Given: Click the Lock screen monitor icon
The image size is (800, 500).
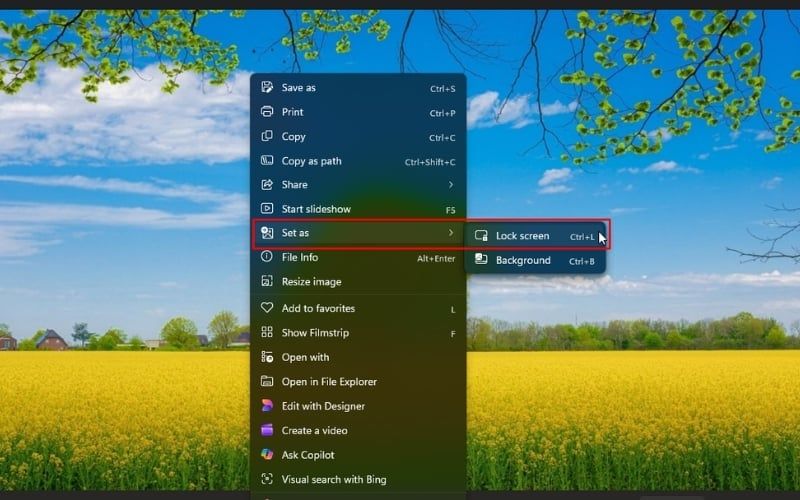Looking at the screenshot, I should point(481,235).
